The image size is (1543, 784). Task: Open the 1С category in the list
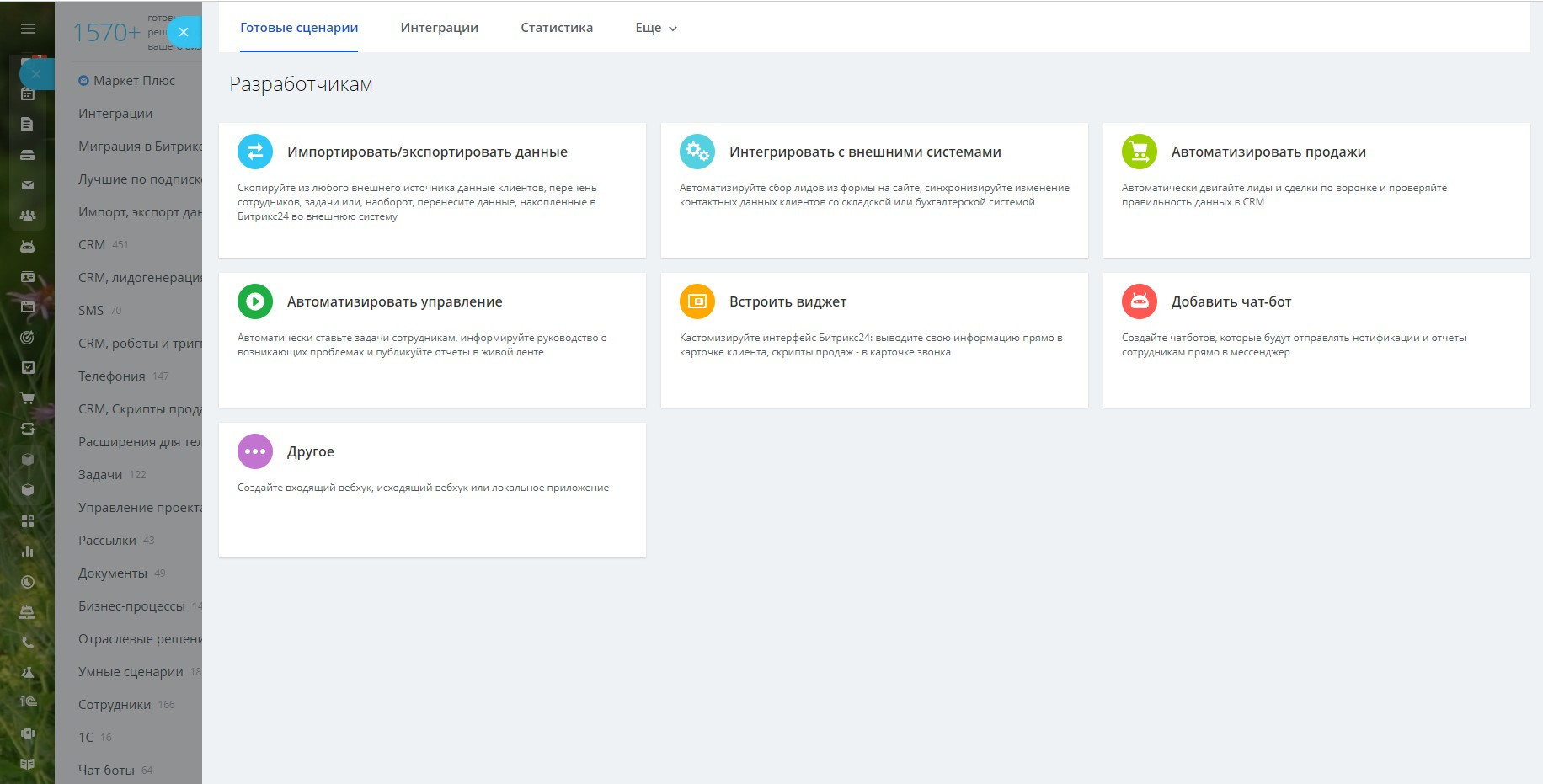tap(95, 738)
